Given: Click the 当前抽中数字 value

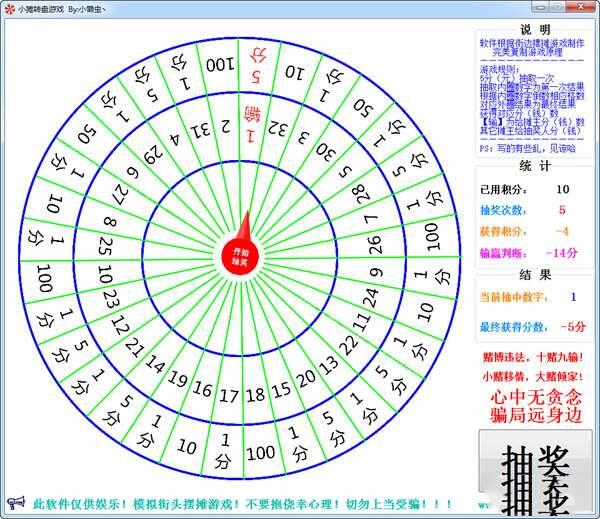Looking at the screenshot, I should [x=573, y=297].
